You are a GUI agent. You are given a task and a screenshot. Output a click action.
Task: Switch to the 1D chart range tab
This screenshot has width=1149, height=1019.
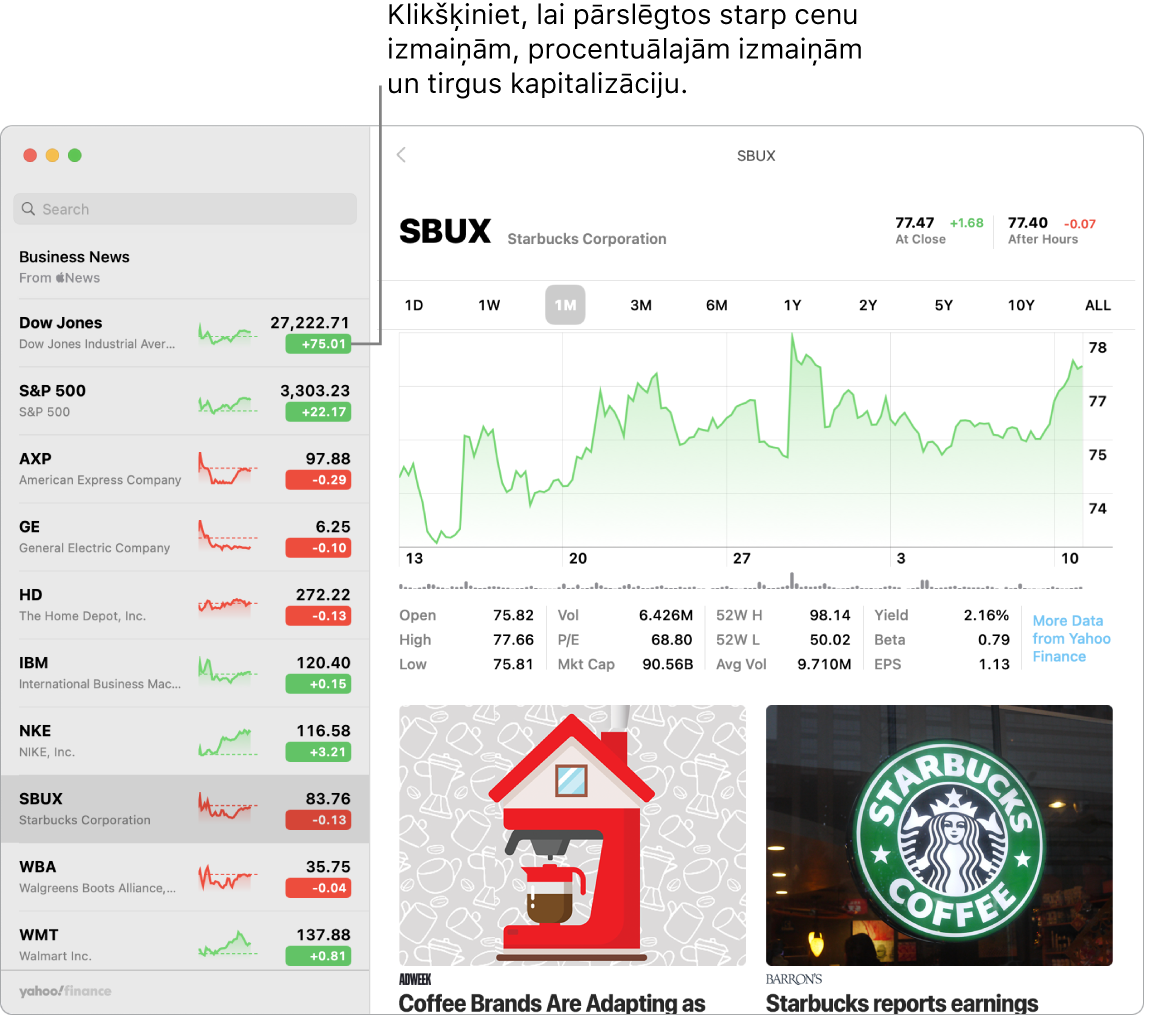tap(415, 305)
